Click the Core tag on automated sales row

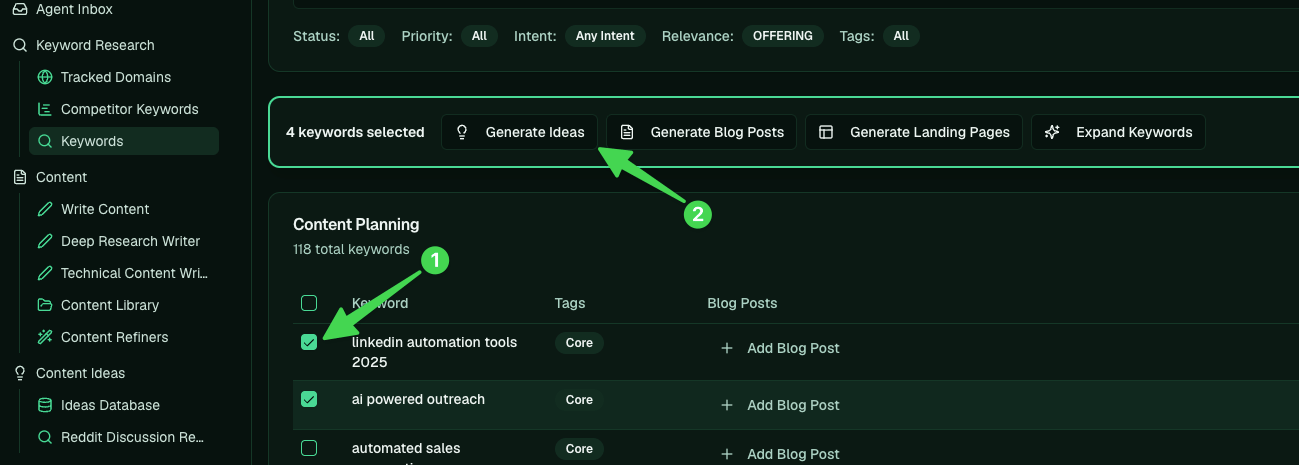pos(579,449)
